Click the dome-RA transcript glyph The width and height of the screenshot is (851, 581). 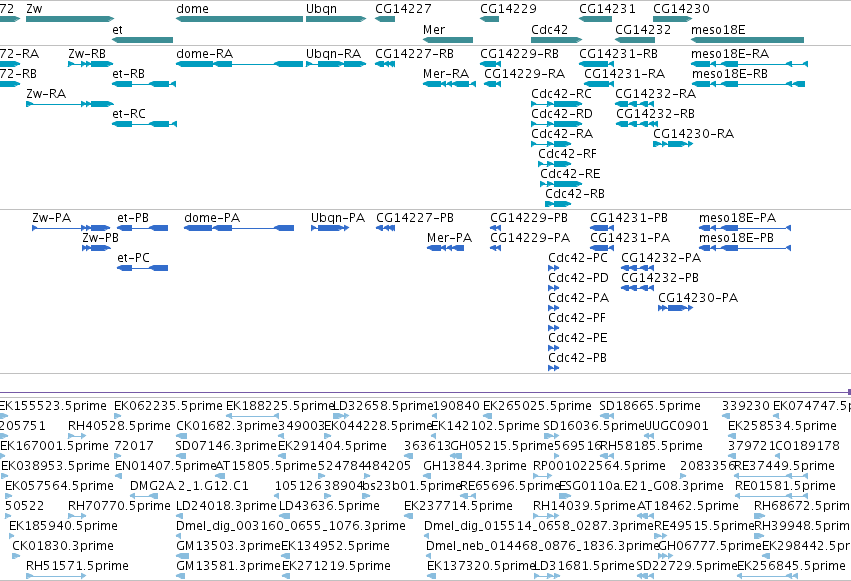click(x=239, y=64)
